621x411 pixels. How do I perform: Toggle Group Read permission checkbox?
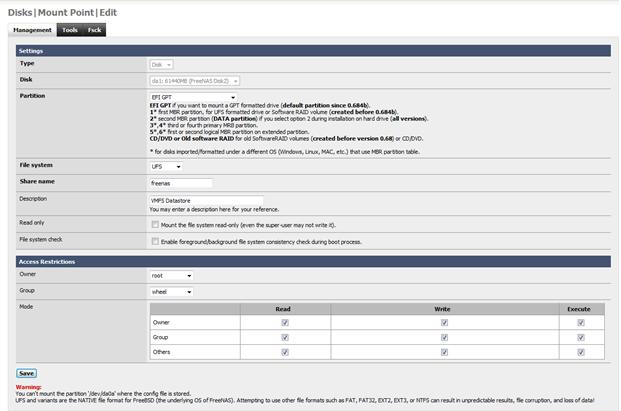click(285, 338)
